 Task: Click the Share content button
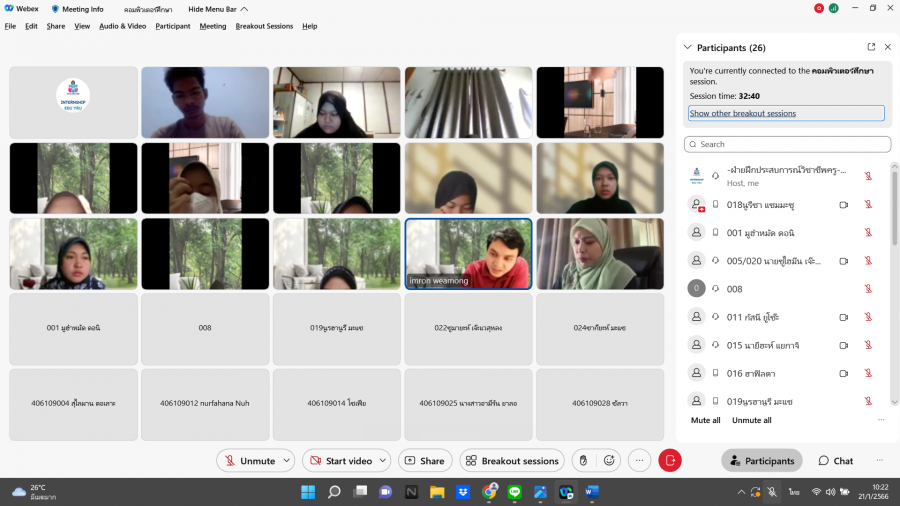[x=425, y=461]
